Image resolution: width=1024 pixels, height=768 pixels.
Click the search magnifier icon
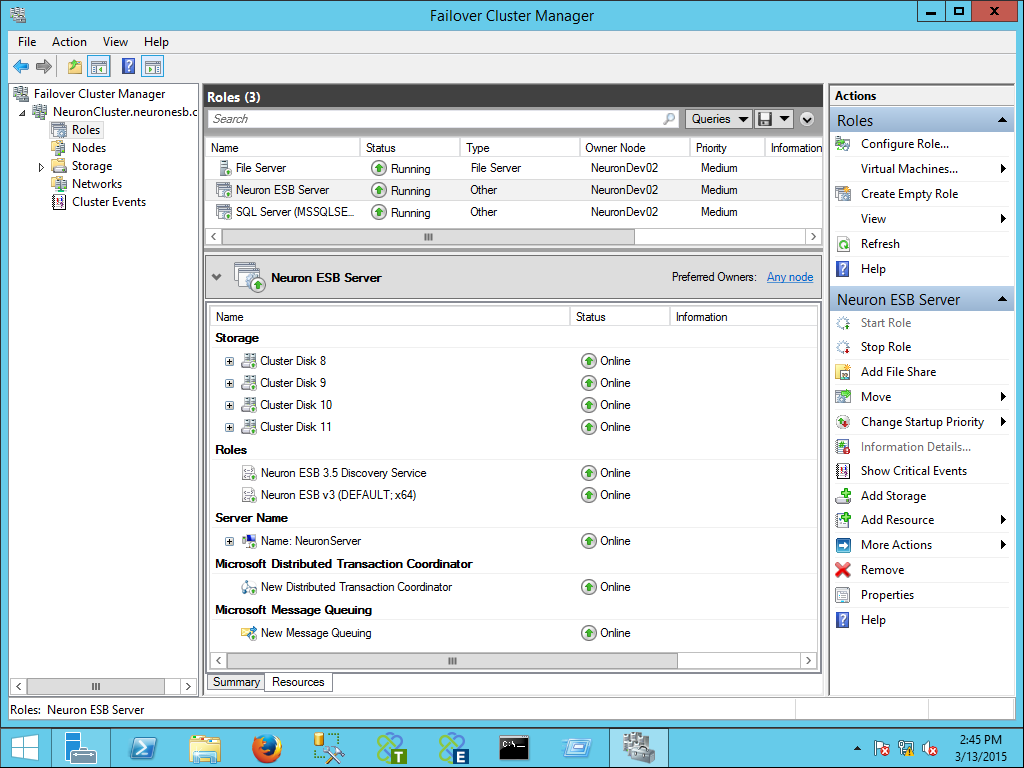click(x=669, y=119)
